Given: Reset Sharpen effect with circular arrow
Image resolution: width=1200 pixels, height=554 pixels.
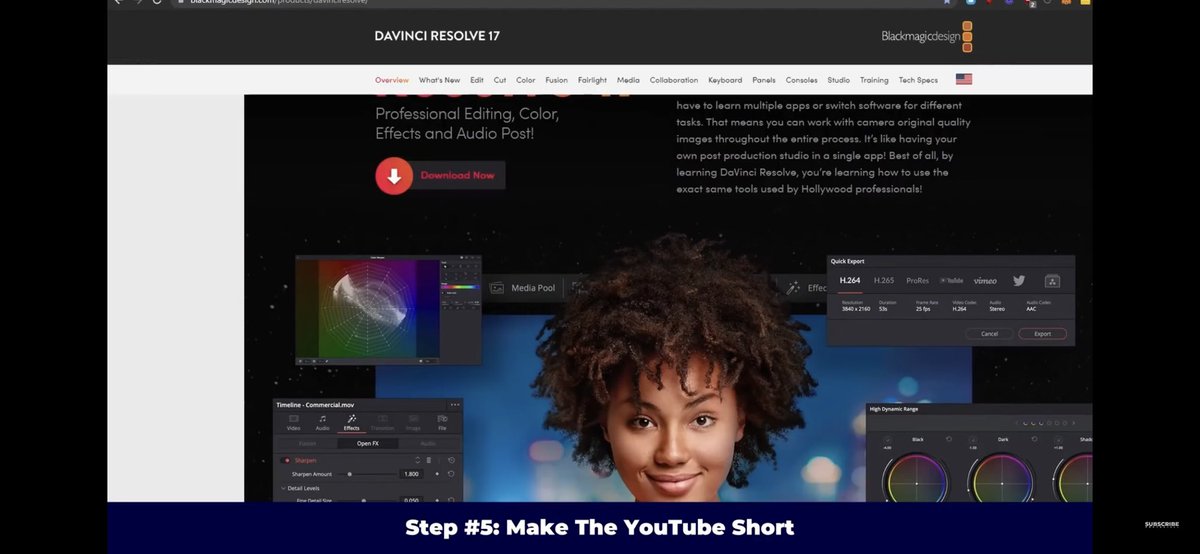Looking at the screenshot, I should click(x=451, y=460).
